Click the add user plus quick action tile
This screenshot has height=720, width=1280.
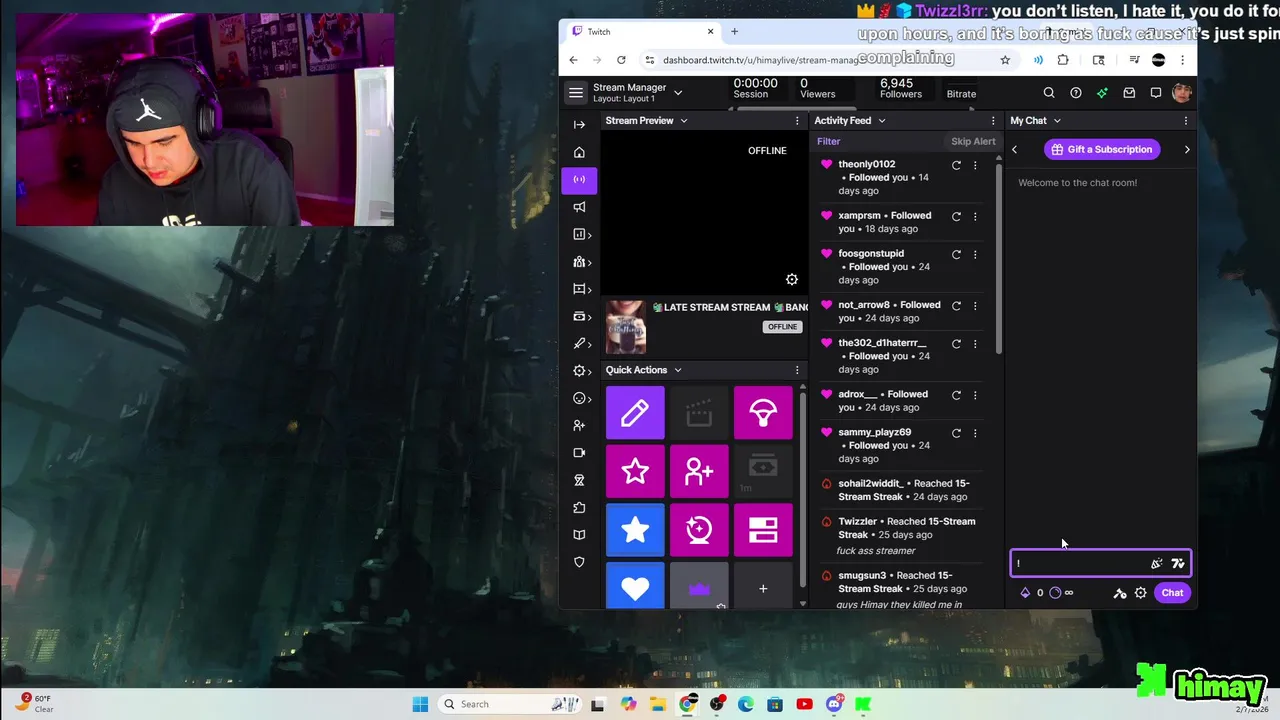click(x=699, y=472)
